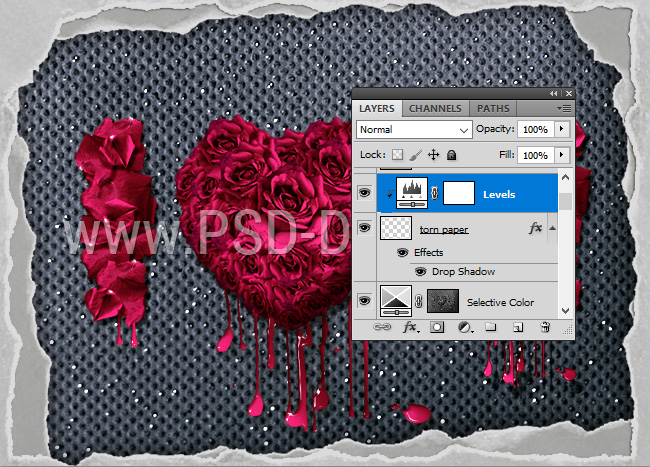Collapse the panel with double arrows

click(x=554, y=94)
